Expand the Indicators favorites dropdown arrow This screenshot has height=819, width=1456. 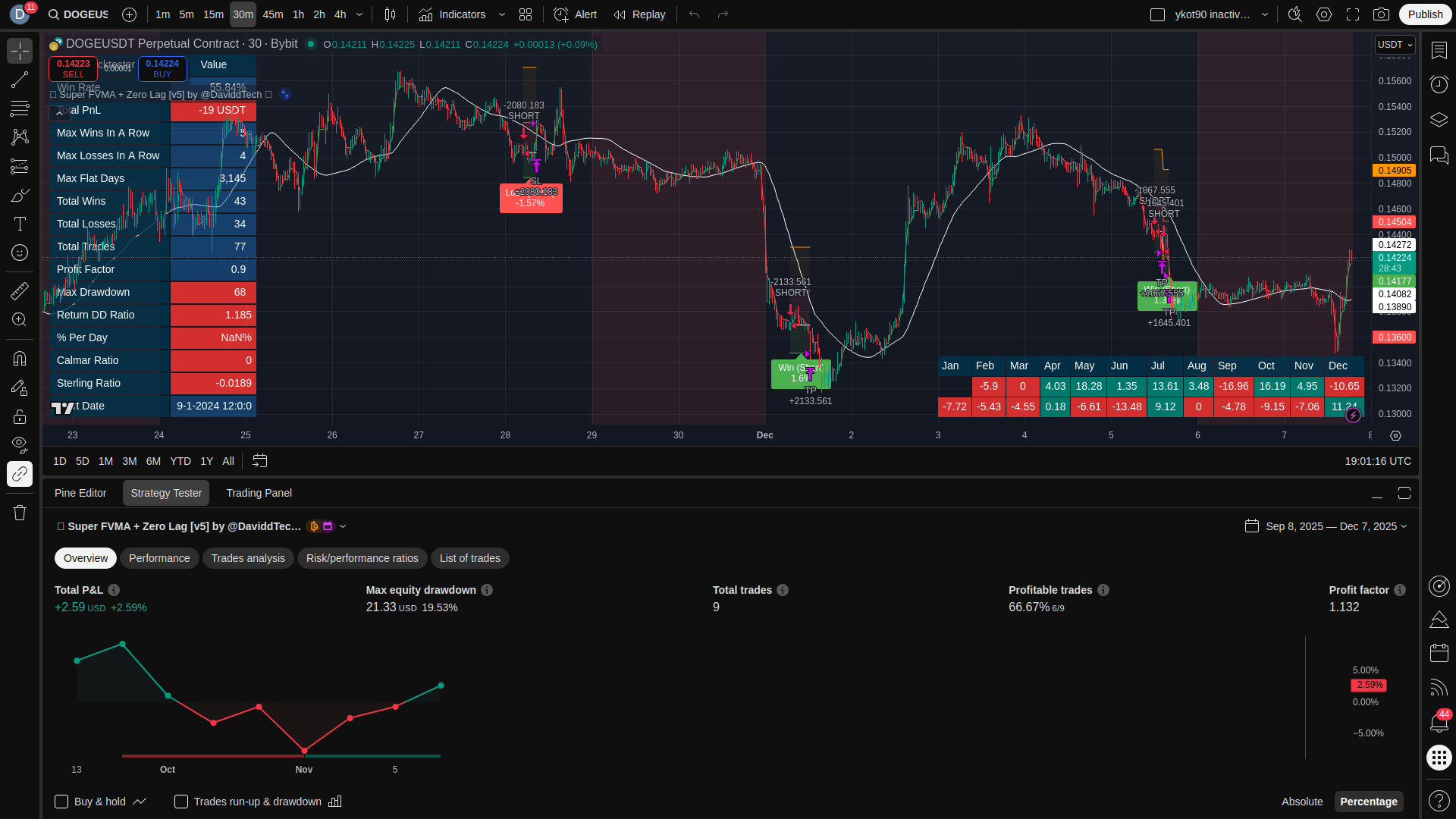point(502,14)
